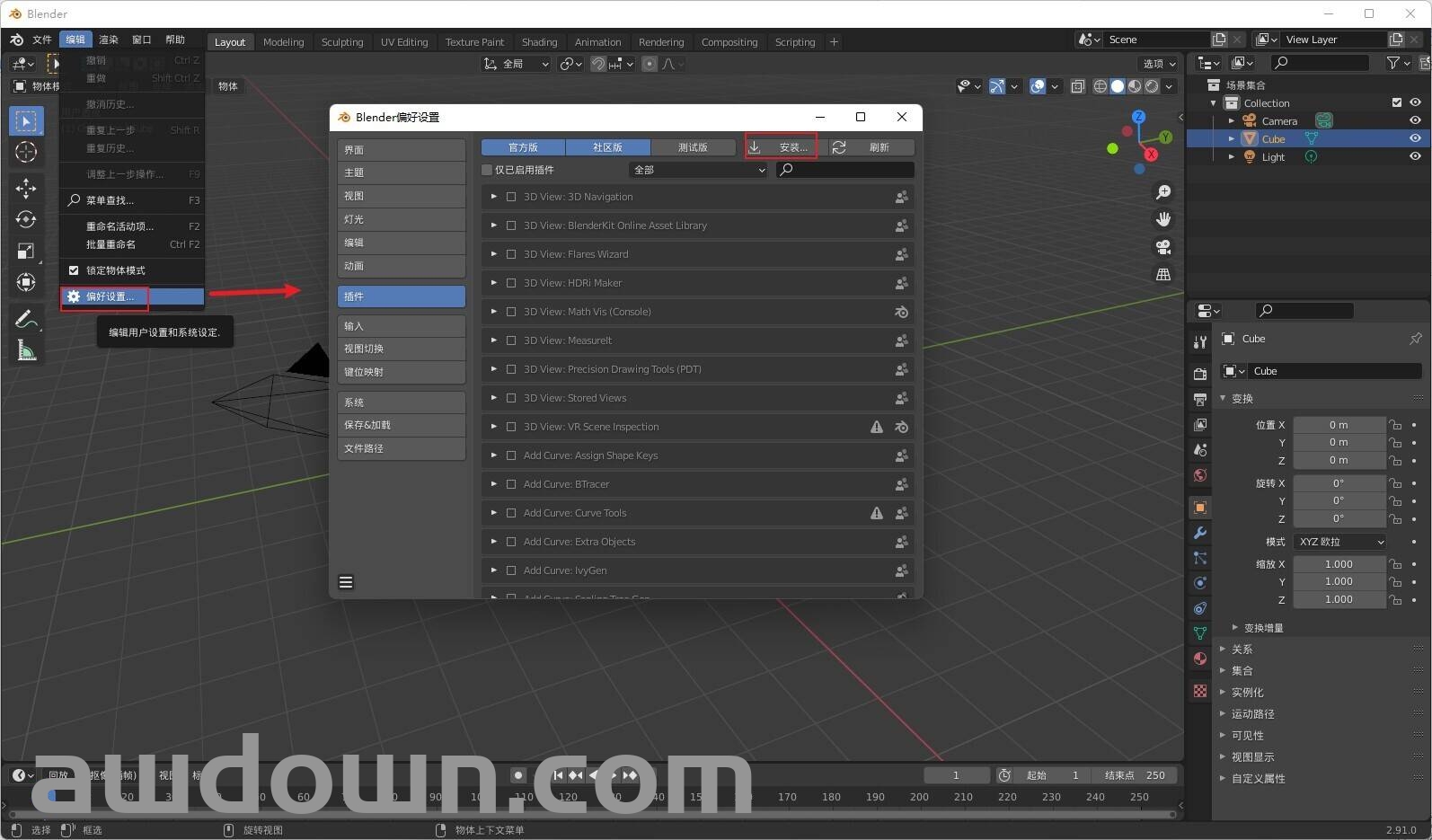Click the 缩放 X value slider field
Image resolution: width=1432 pixels, height=840 pixels.
[1338, 564]
